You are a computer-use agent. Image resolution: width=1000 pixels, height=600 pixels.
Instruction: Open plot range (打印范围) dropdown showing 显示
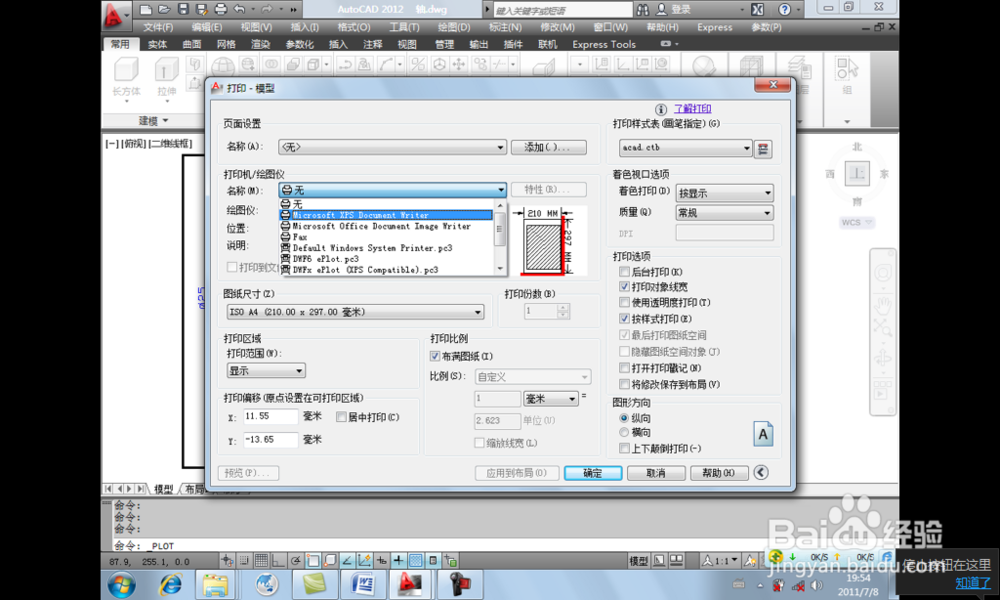click(266, 370)
